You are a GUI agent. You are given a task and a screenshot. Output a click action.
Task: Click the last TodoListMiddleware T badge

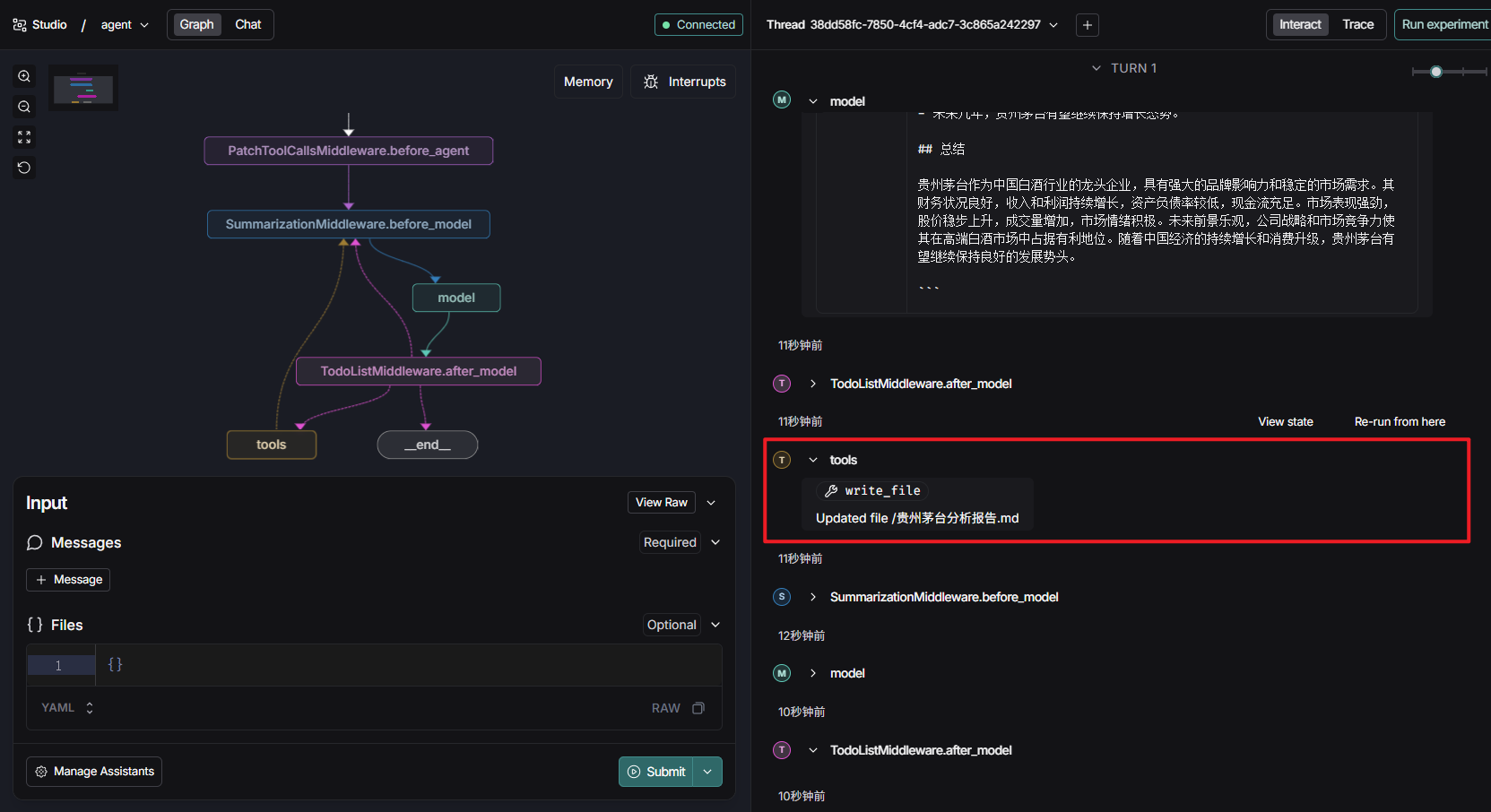(x=782, y=750)
